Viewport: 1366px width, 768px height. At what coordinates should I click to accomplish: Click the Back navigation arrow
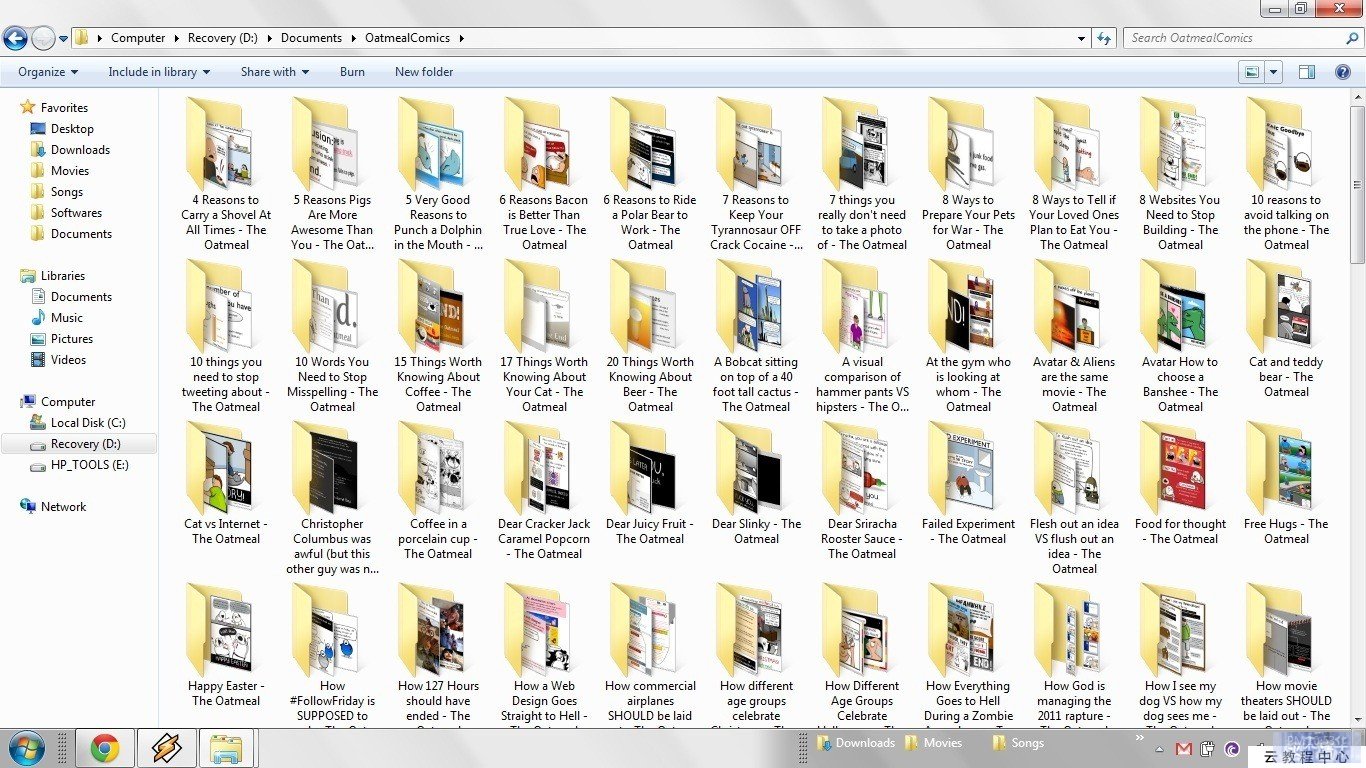[x=15, y=39]
